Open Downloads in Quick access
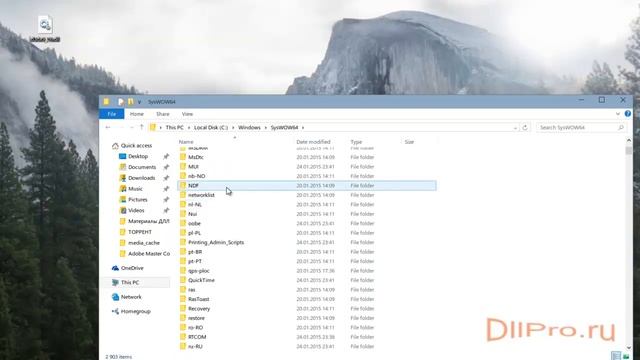The image size is (640, 360). pos(141,178)
